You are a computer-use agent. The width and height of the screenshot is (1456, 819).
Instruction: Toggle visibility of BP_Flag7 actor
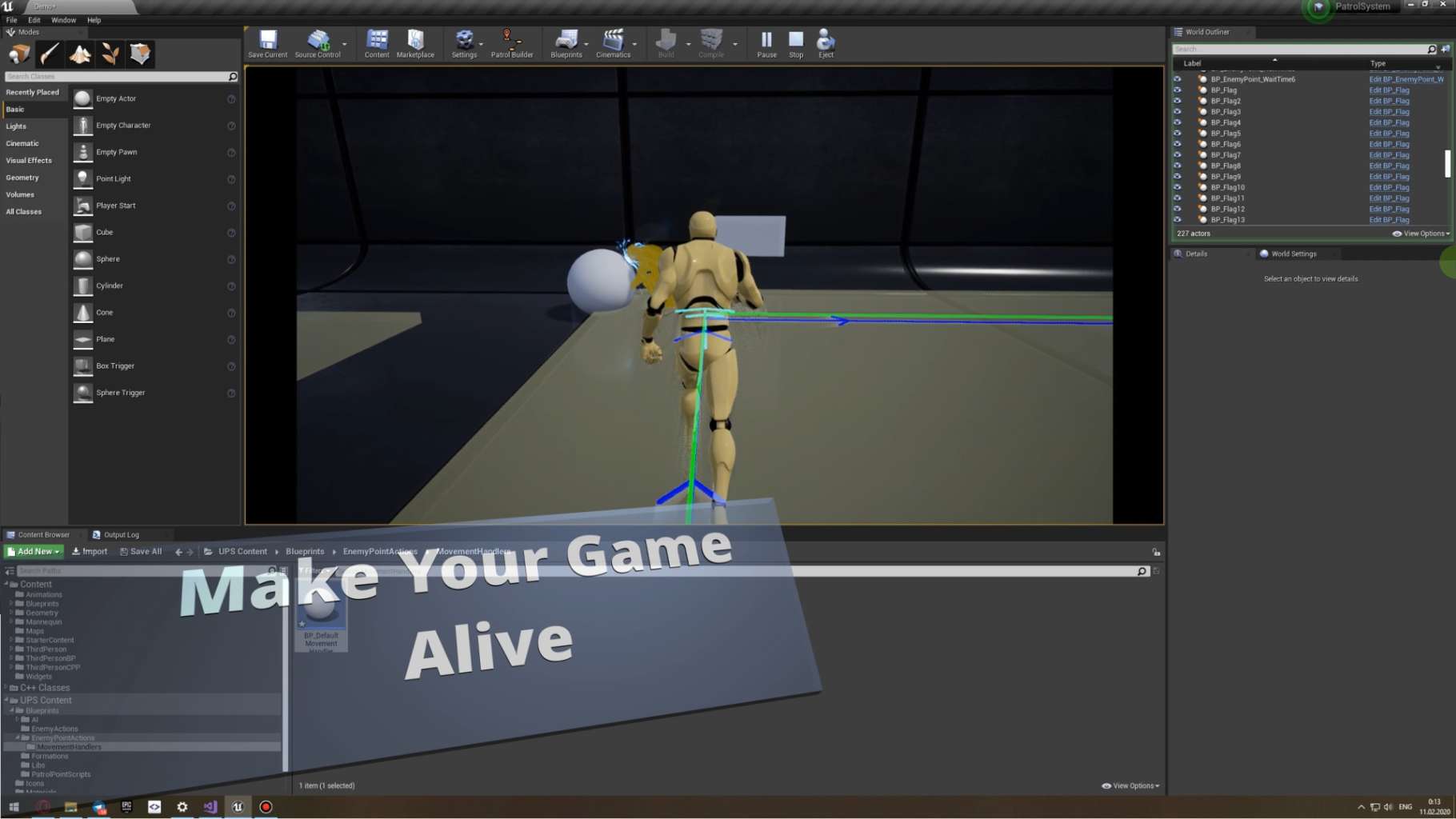pyautogui.click(x=1177, y=155)
